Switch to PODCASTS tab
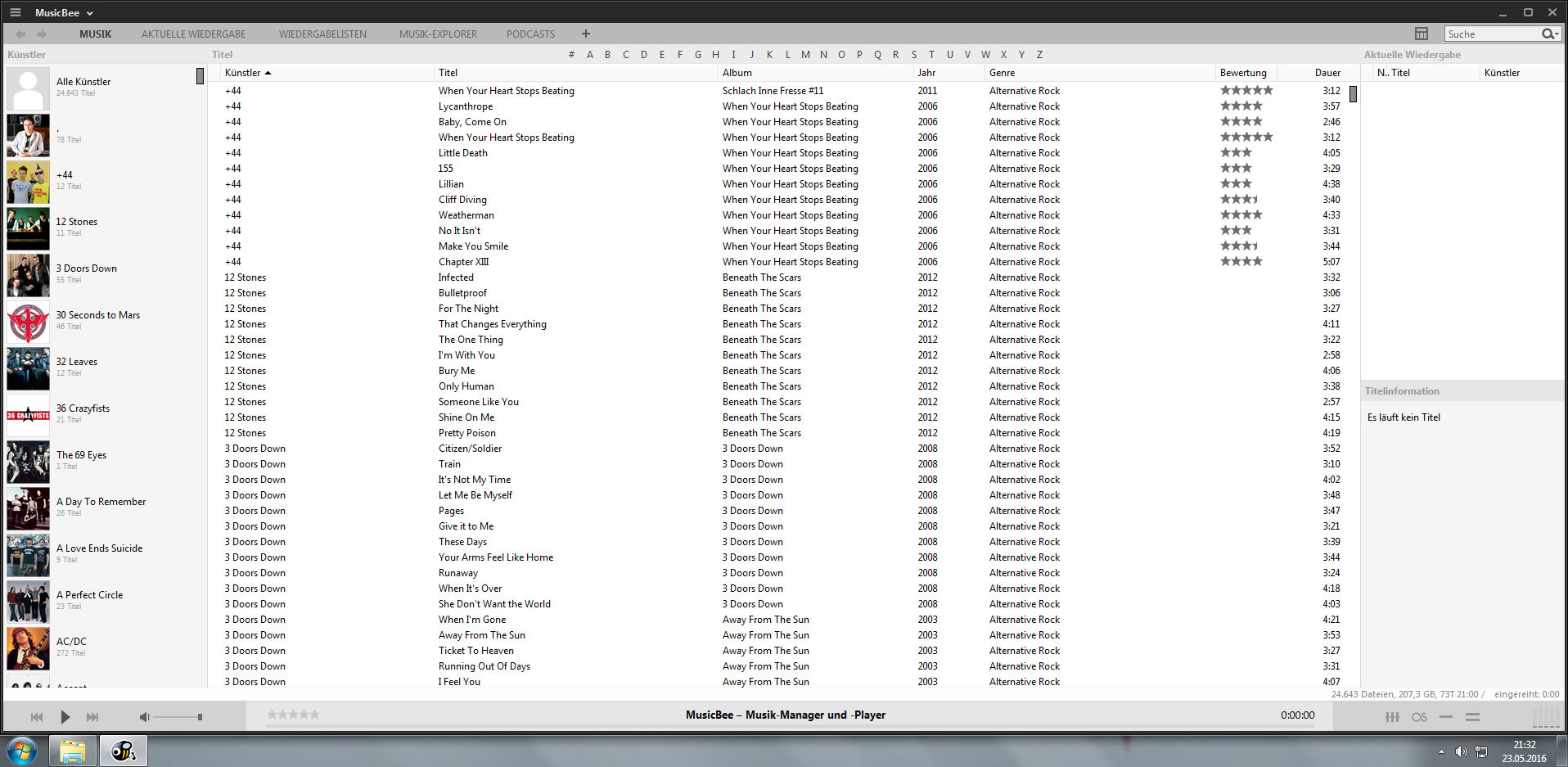1568x767 pixels. pyautogui.click(x=530, y=34)
